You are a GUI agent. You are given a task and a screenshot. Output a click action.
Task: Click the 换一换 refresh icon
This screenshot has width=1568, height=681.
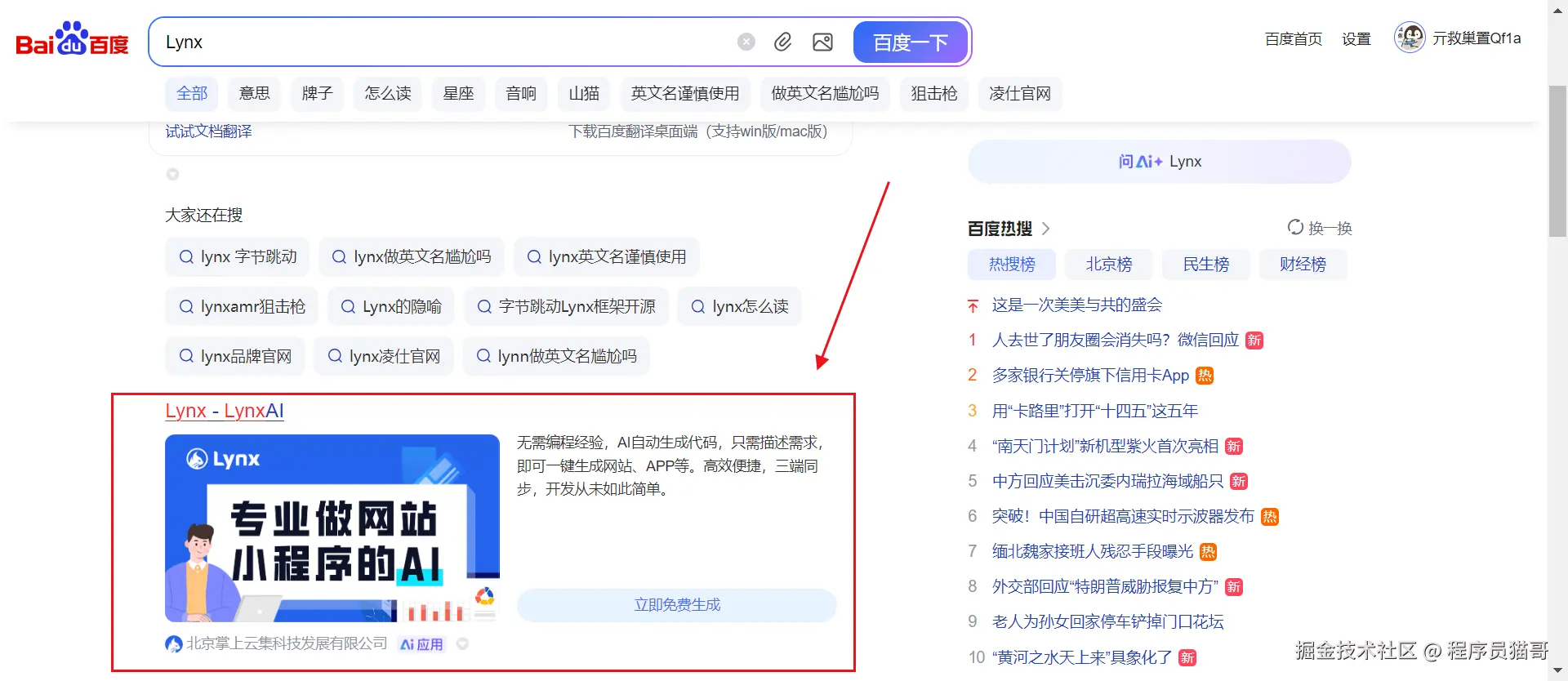[x=1295, y=227]
